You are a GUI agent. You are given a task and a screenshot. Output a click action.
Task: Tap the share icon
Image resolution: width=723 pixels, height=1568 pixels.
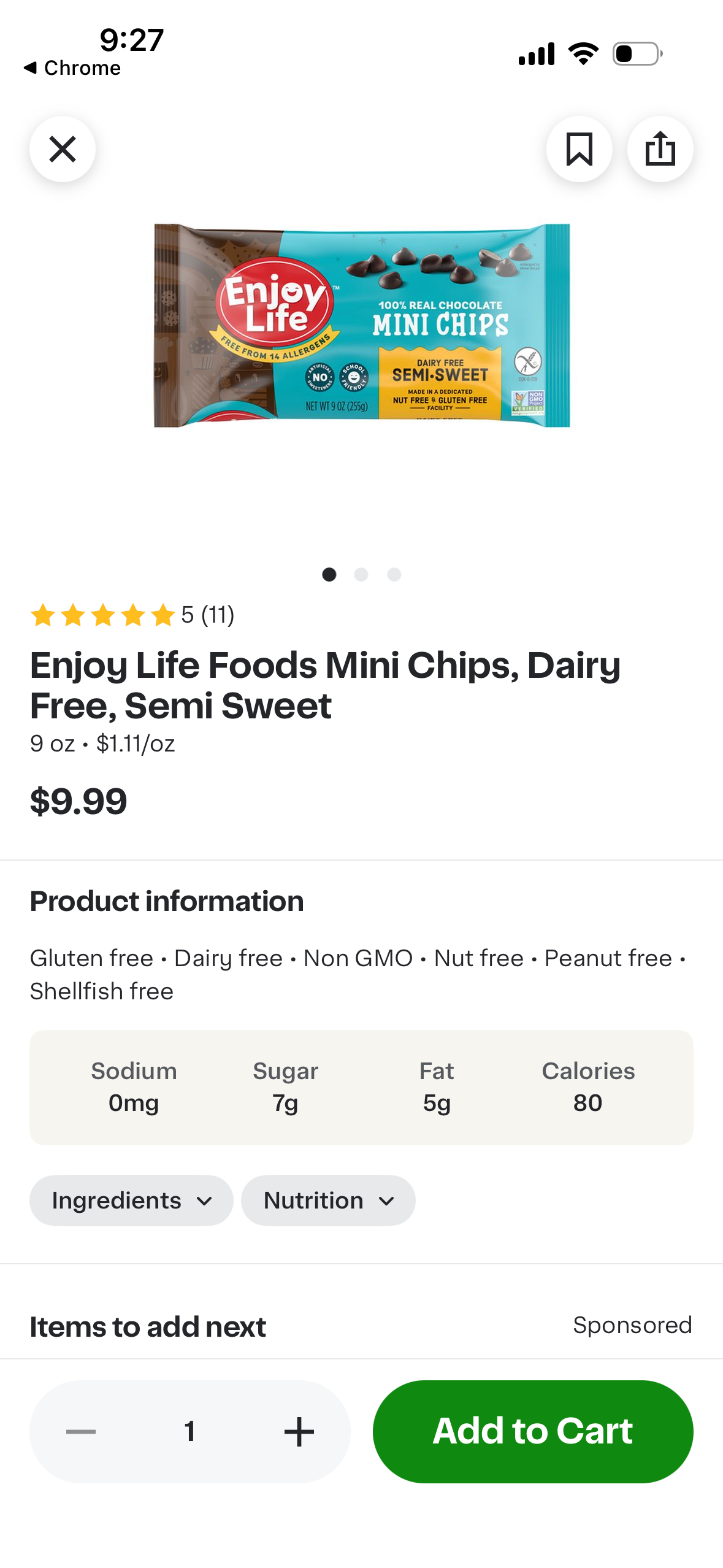660,149
